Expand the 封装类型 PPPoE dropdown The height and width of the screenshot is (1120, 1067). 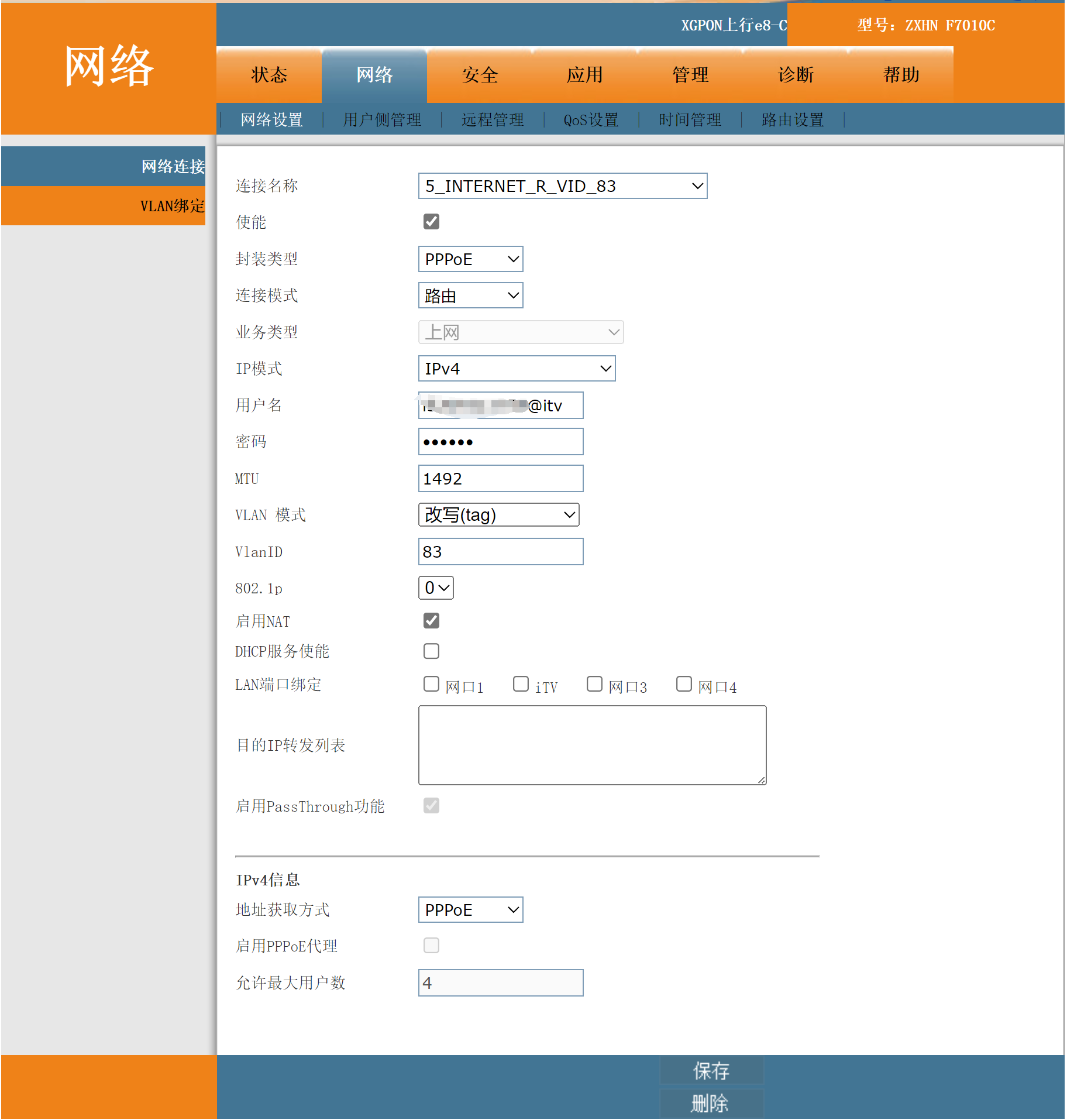click(x=470, y=259)
